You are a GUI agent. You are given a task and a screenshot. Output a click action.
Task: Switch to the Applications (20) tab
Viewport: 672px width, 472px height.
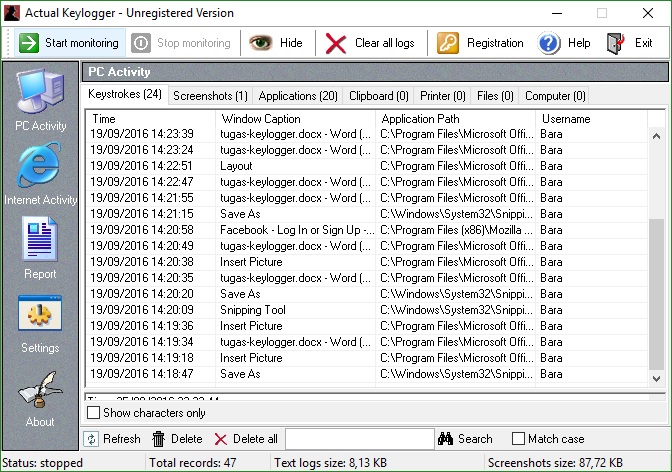[x=298, y=96]
